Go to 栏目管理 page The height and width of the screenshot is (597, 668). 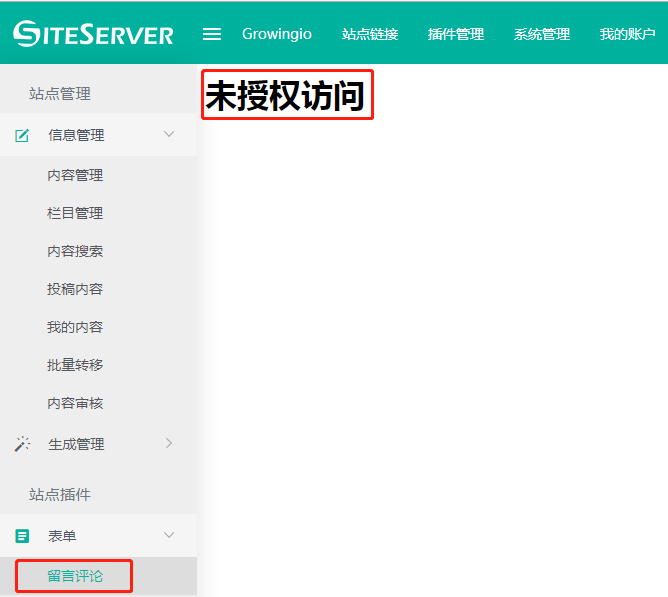coord(75,213)
